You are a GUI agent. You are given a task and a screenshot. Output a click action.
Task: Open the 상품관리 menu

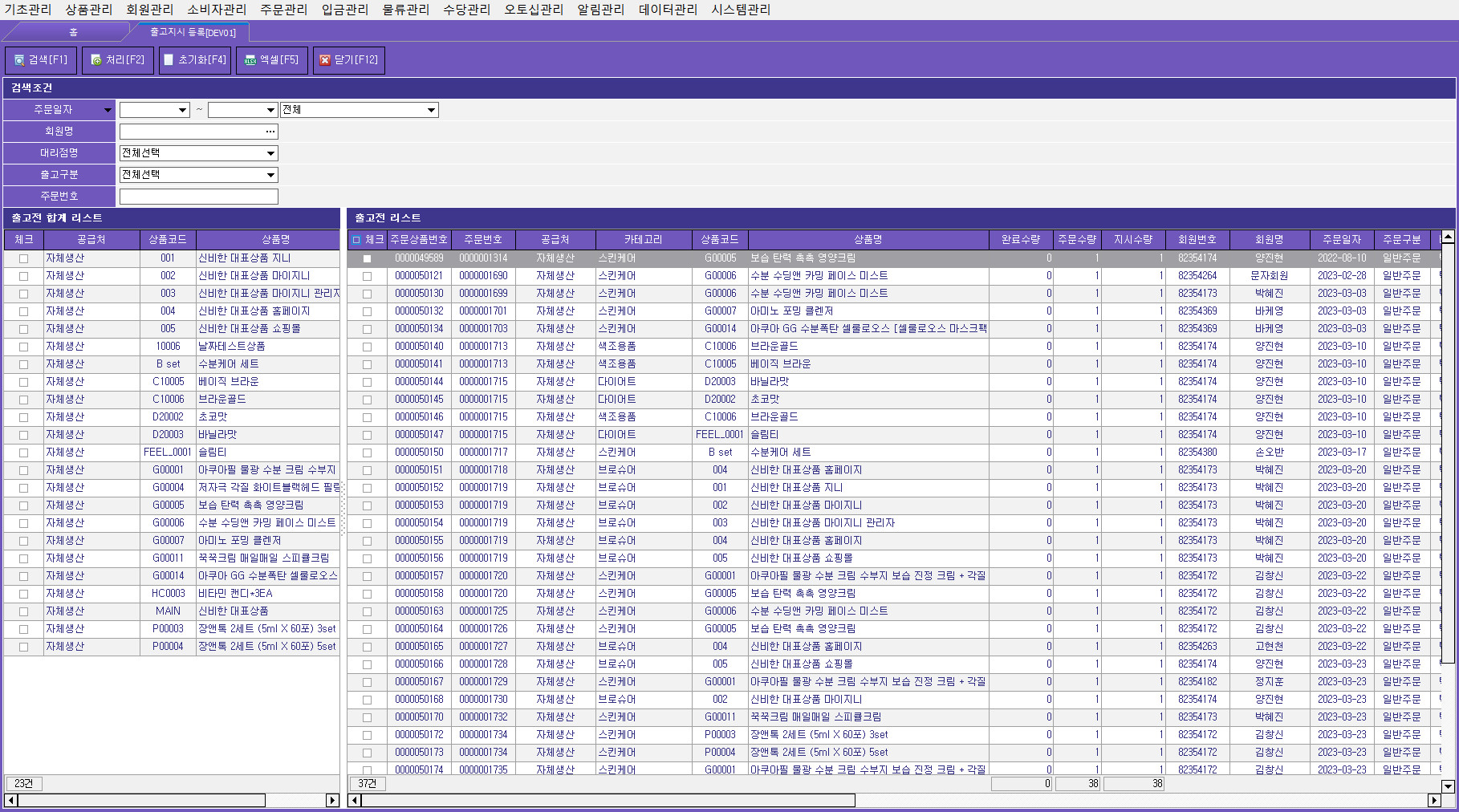coord(89,10)
